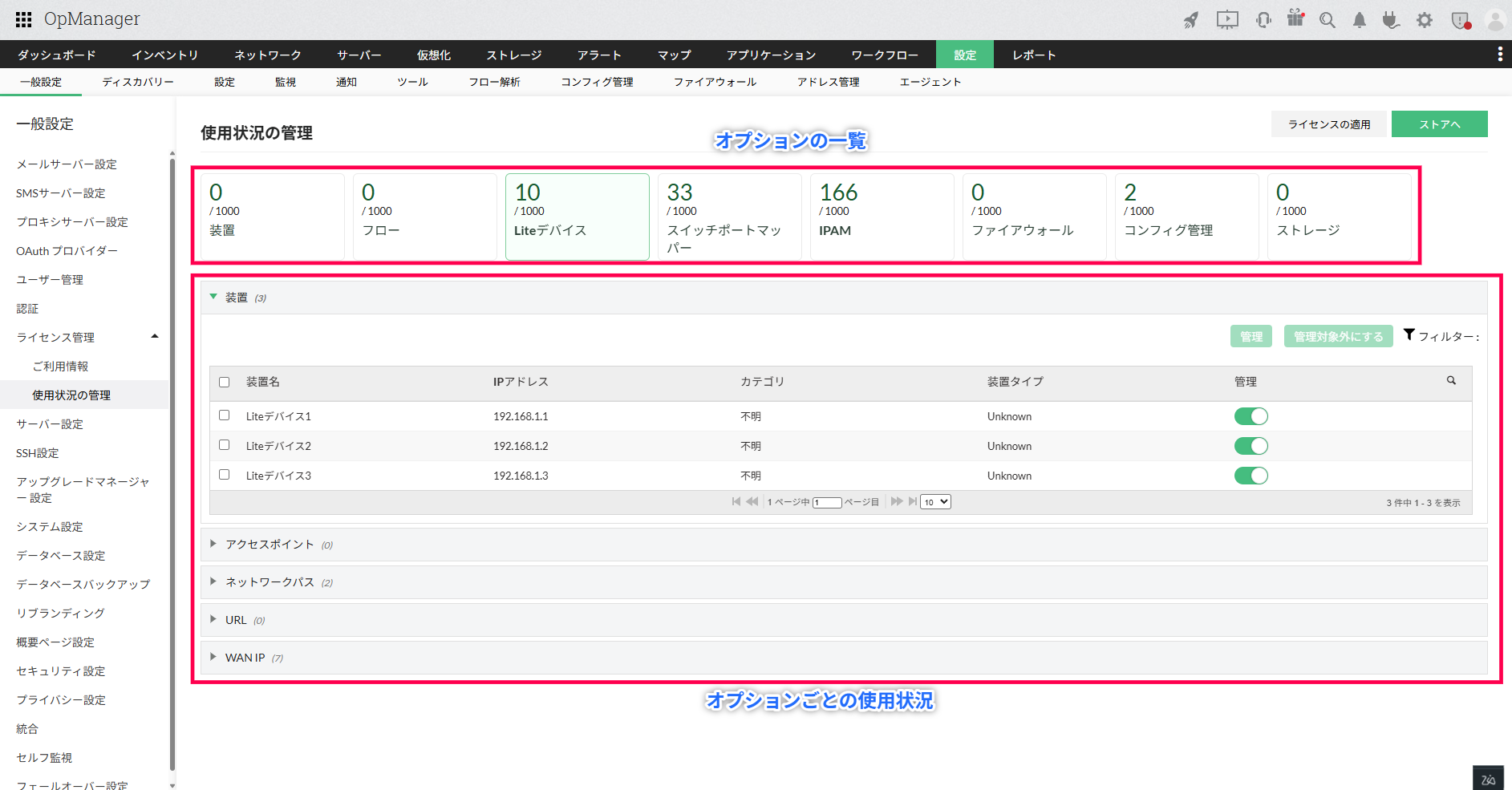Click the filter funnel icon
Screen dimensions: 1512x790
tap(1409, 334)
